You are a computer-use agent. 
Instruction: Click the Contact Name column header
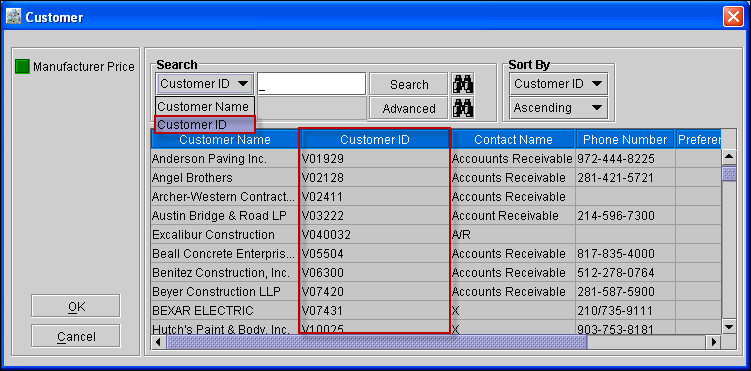[512, 139]
